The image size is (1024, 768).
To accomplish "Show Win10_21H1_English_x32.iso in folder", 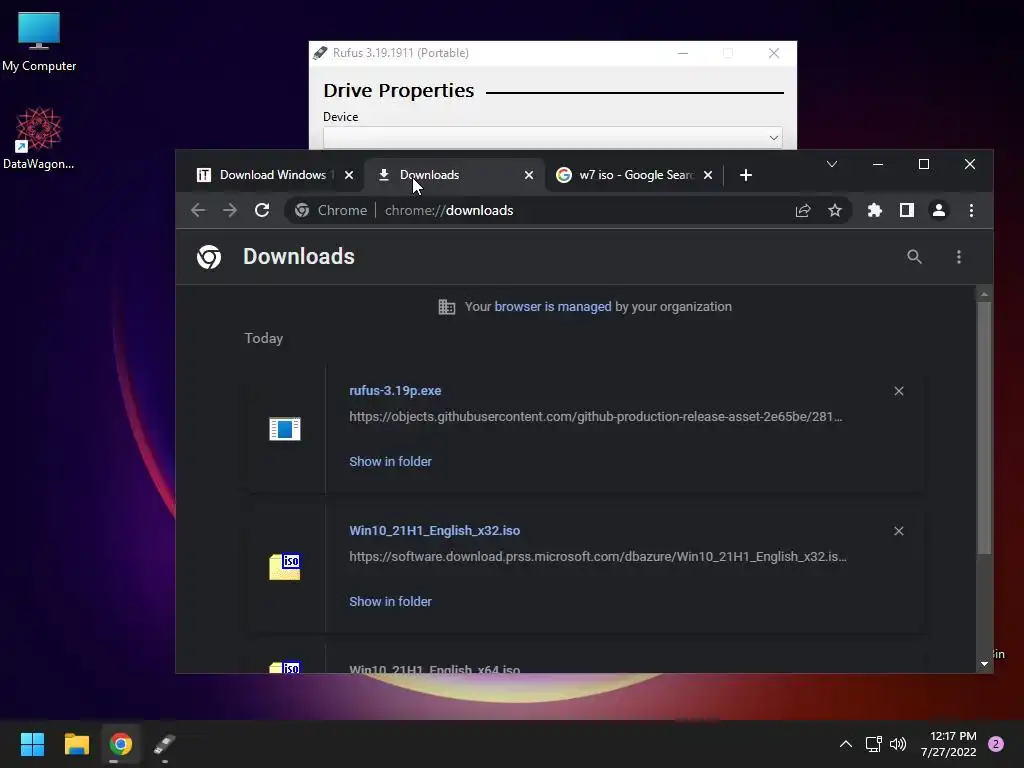I will pyautogui.click(x=390, y=601).
